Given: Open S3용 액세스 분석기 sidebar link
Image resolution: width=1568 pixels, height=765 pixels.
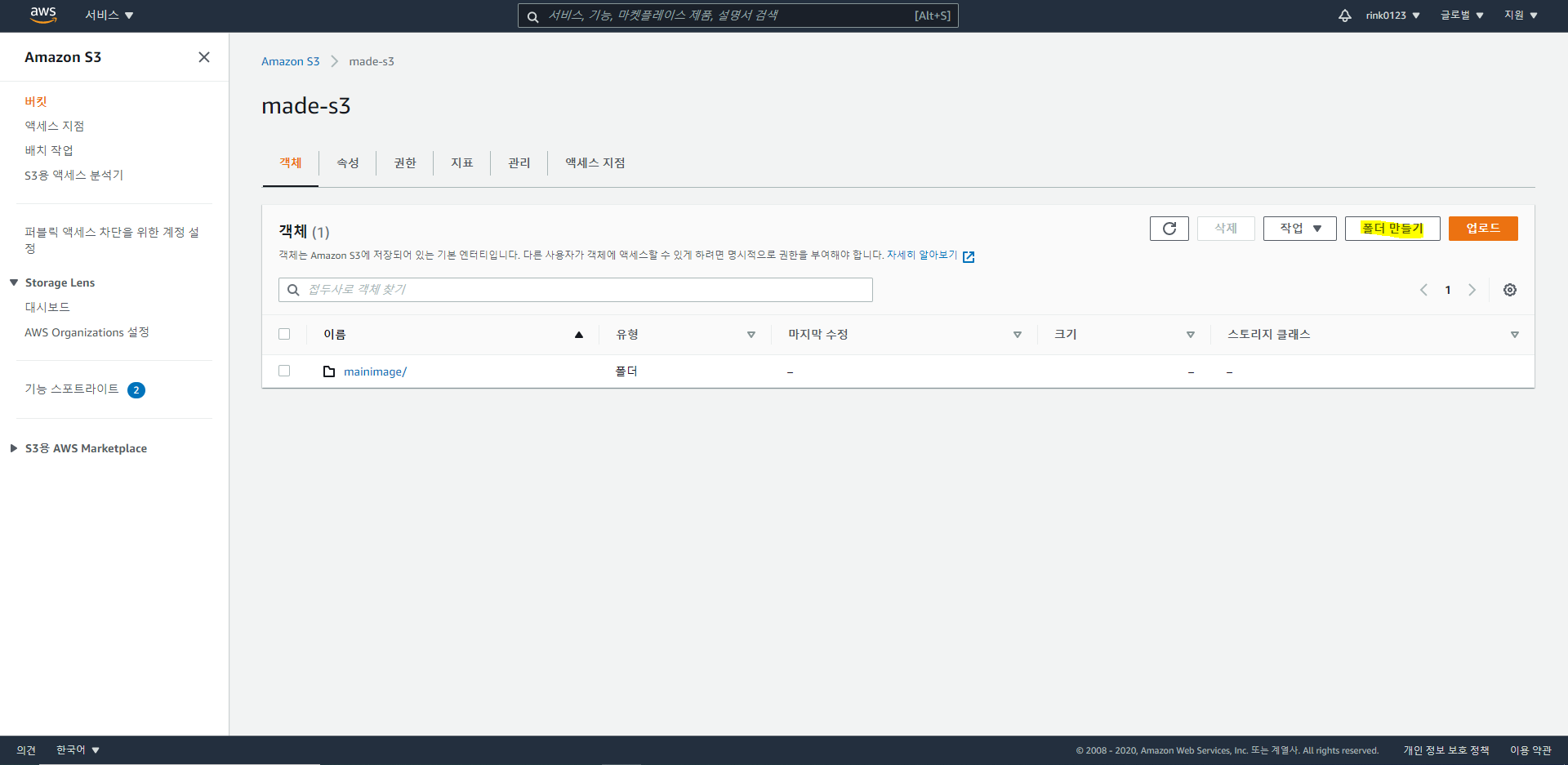Looking at the screenshot, I should click(x=74, y=176).
